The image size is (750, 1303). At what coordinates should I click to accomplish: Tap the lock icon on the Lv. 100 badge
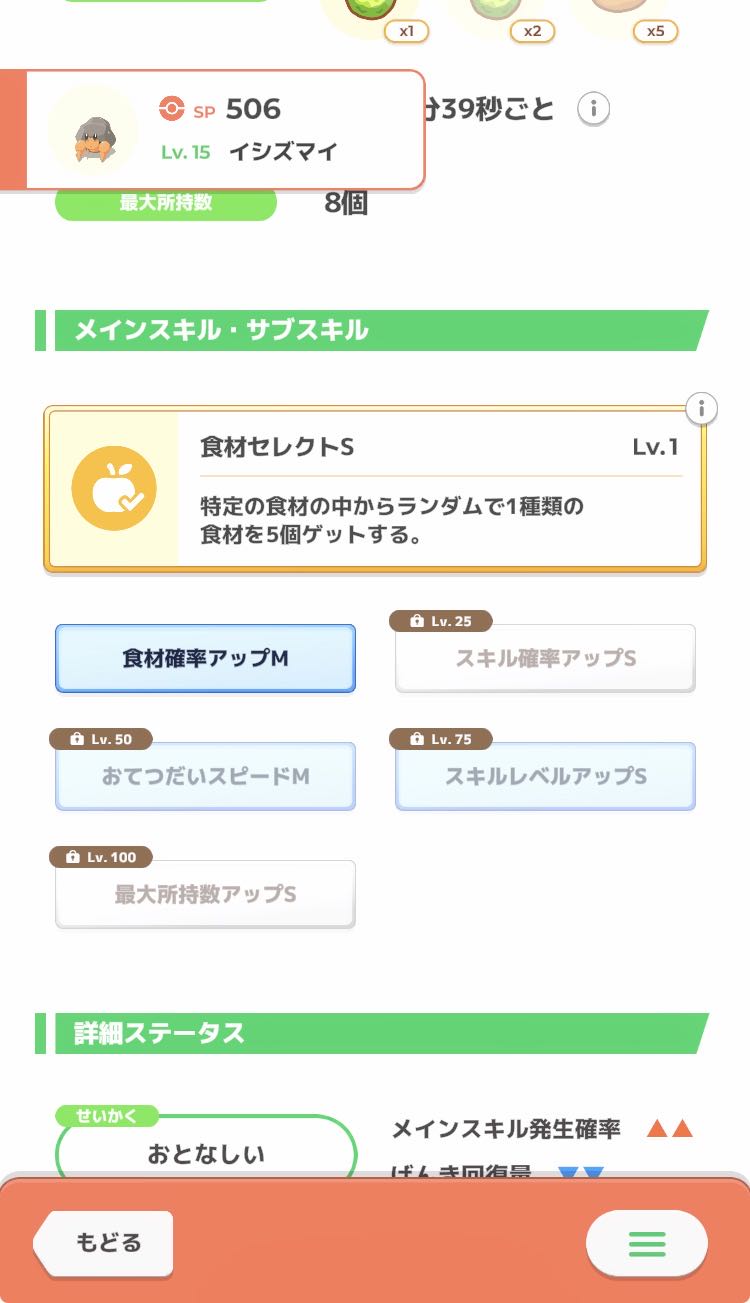72,857
